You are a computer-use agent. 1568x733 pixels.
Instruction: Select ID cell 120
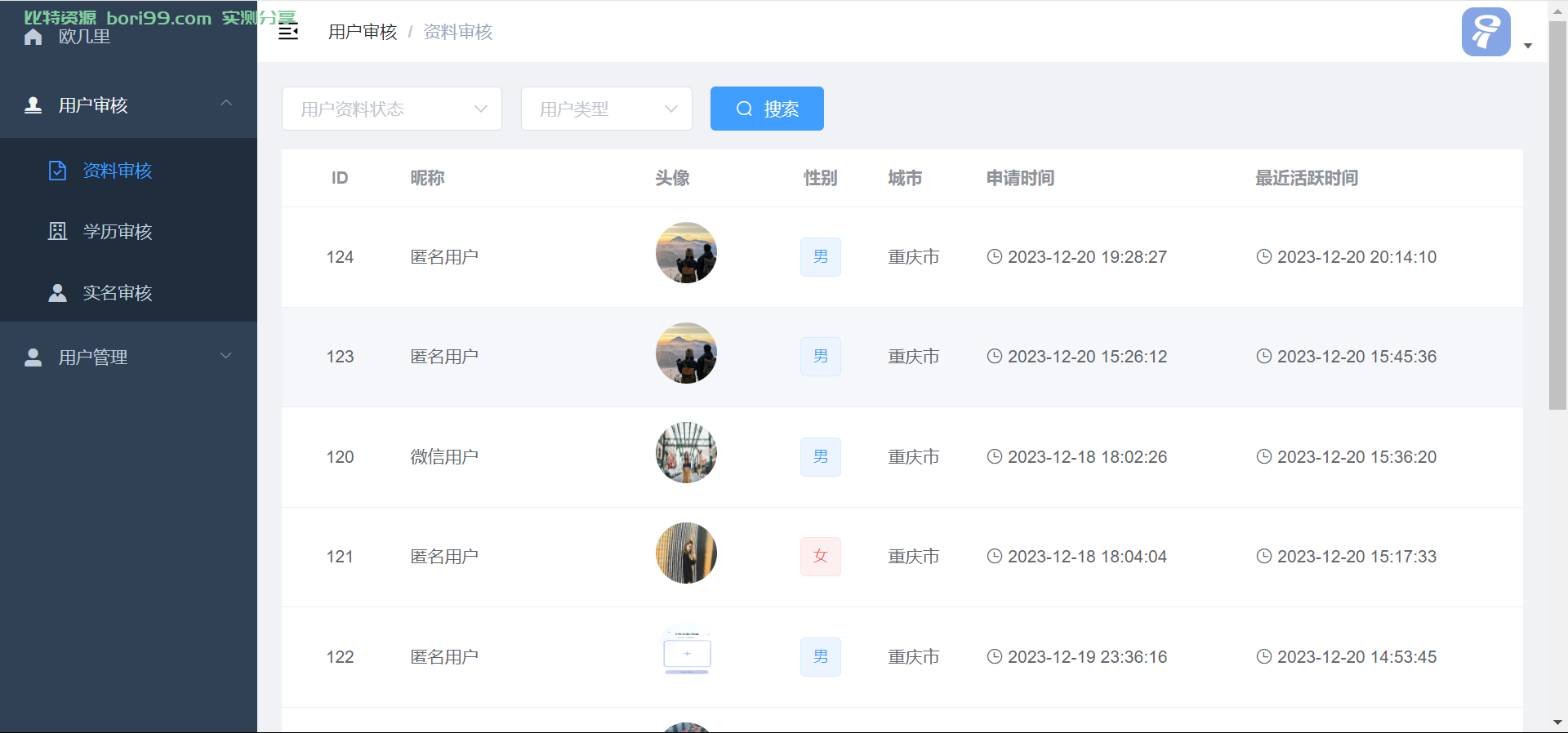click(x=340, y=457)
